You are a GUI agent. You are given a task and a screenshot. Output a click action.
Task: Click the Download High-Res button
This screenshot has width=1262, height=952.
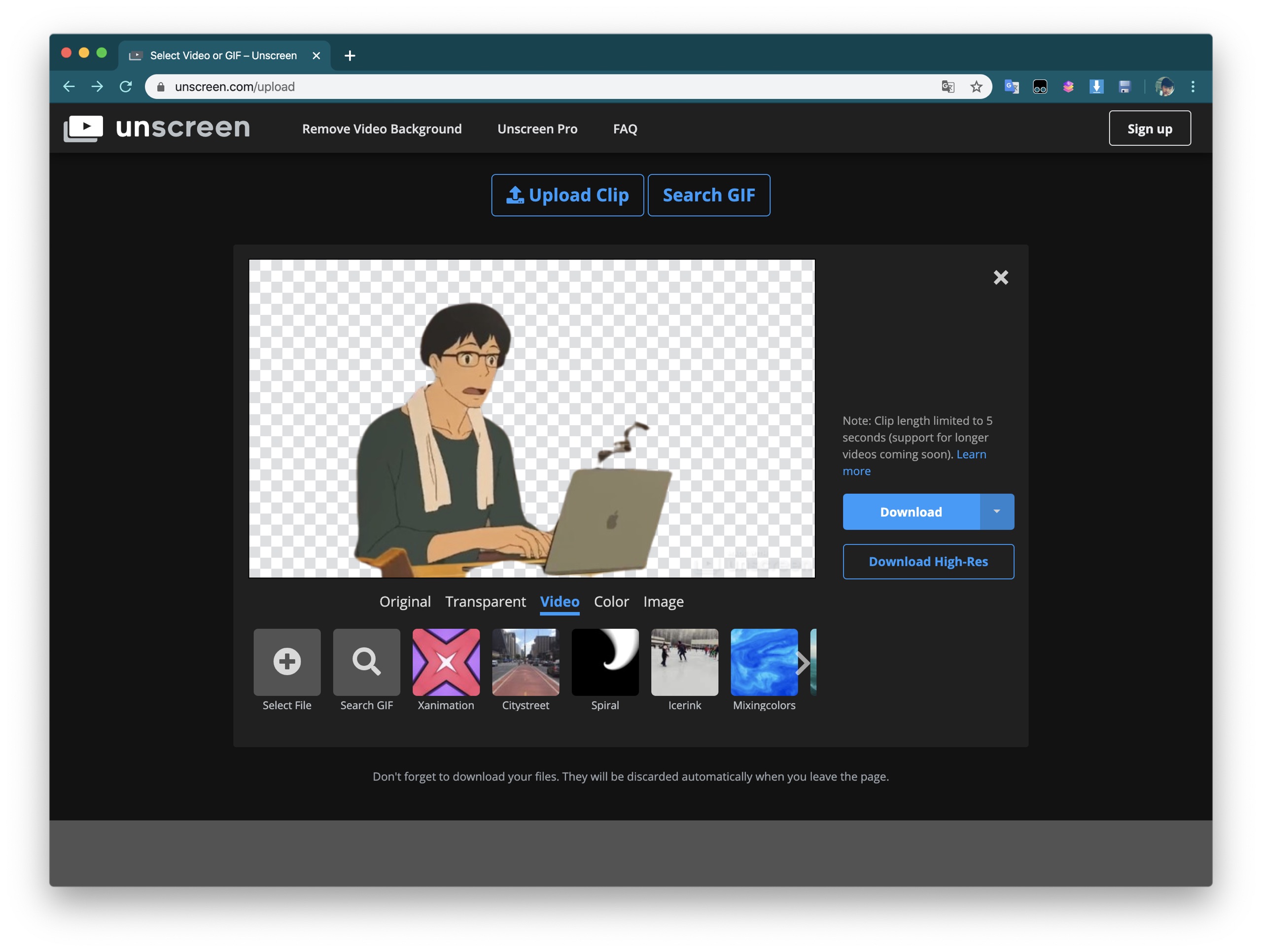[x=928, y=562]
